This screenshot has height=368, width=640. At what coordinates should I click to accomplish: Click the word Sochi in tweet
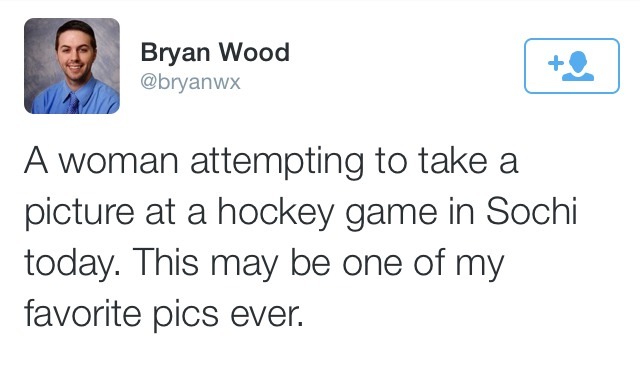coord(531,212)
